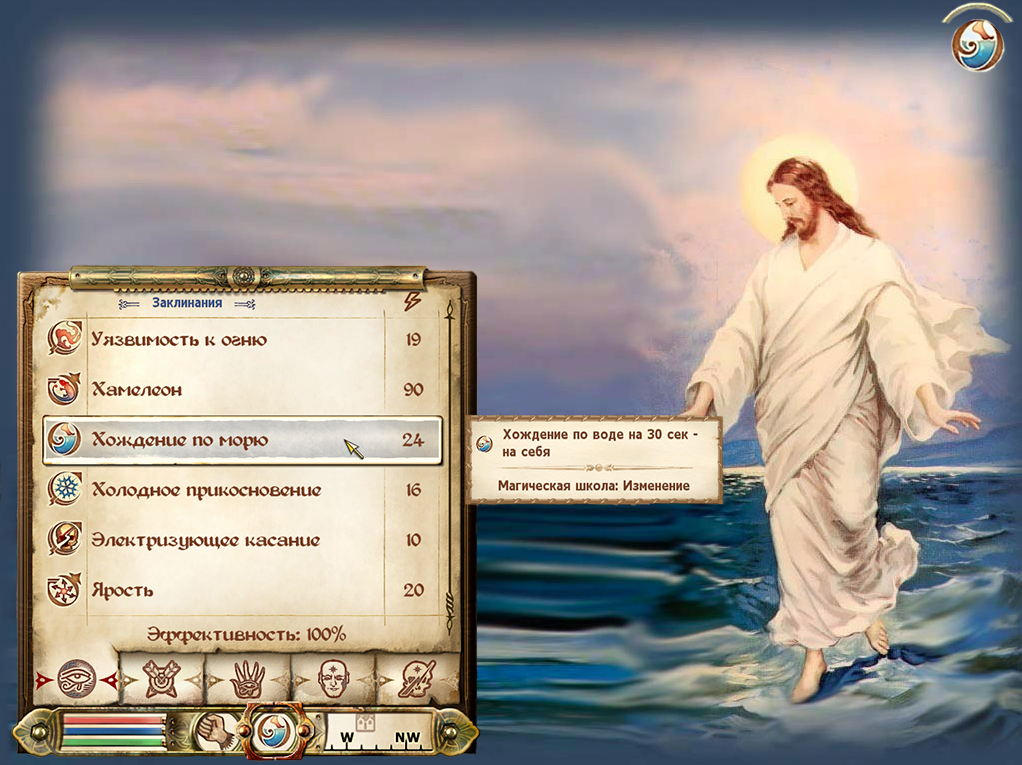1022x765 pixels.
Task: Select the spell Электризующее касание
Action: [x=242, y=540]
